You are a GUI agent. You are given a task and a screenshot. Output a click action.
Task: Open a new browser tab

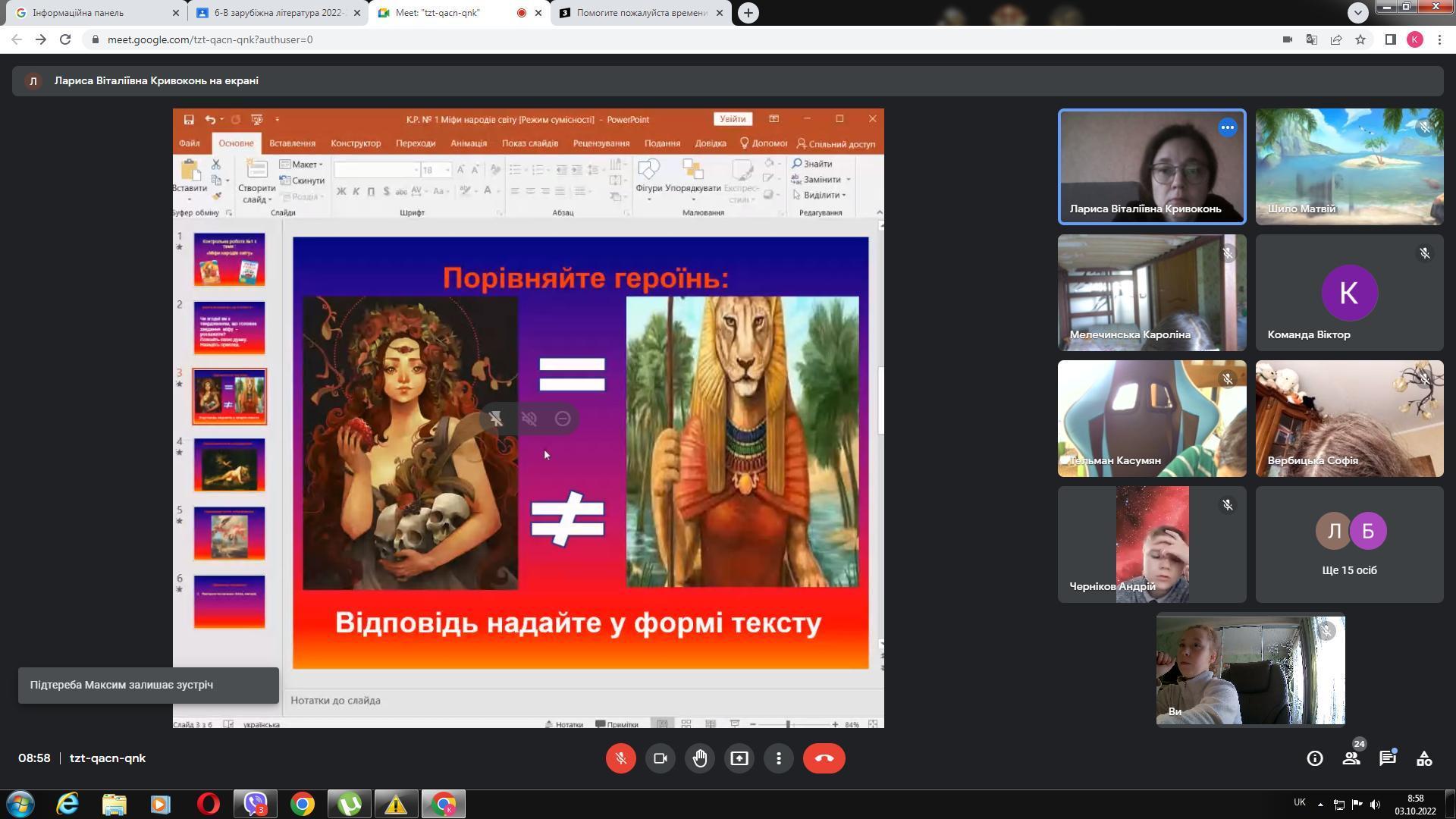pyautogui.click(x=748, y=13)
